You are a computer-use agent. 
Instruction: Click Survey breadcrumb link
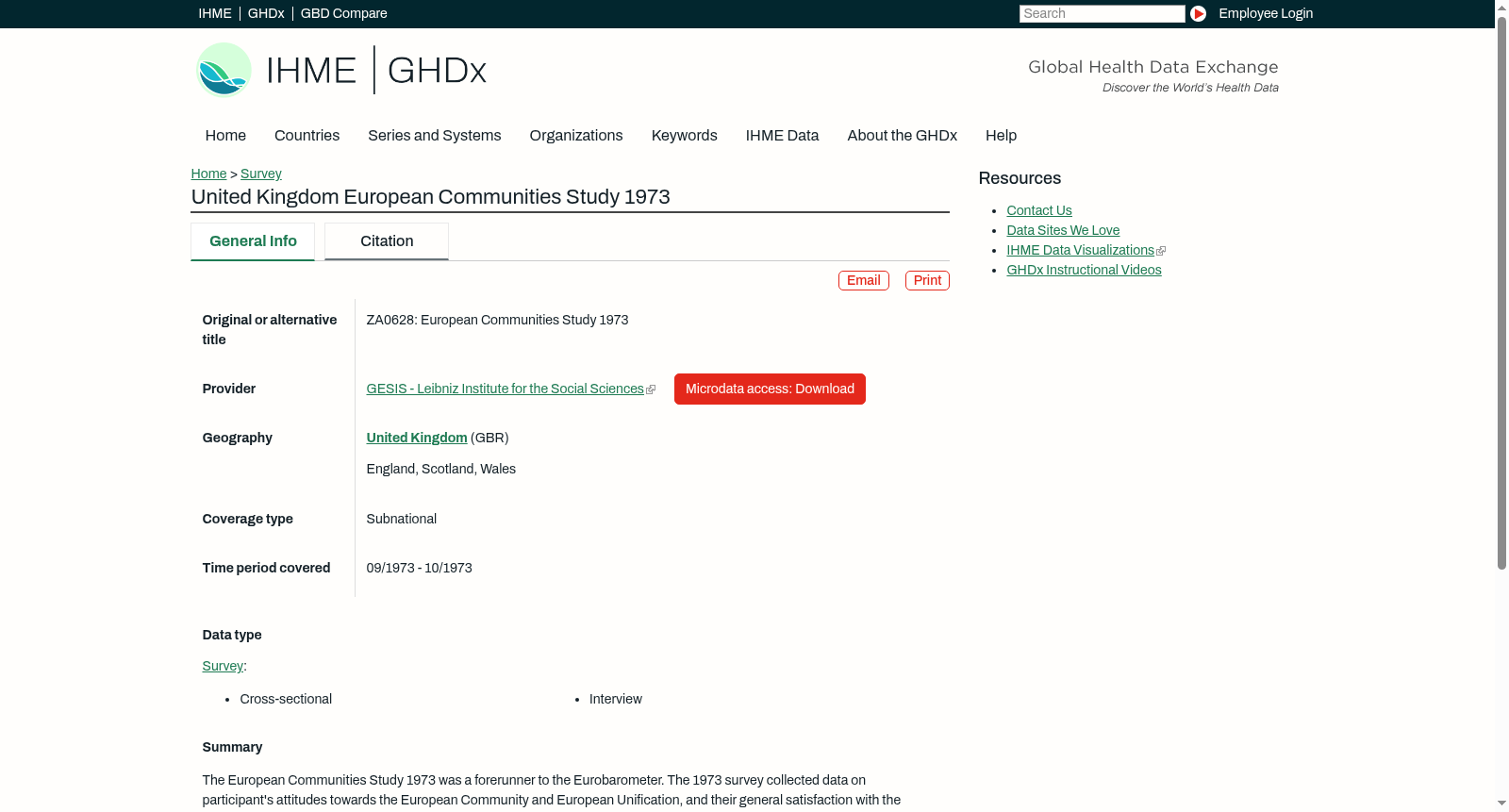point(261,174)
